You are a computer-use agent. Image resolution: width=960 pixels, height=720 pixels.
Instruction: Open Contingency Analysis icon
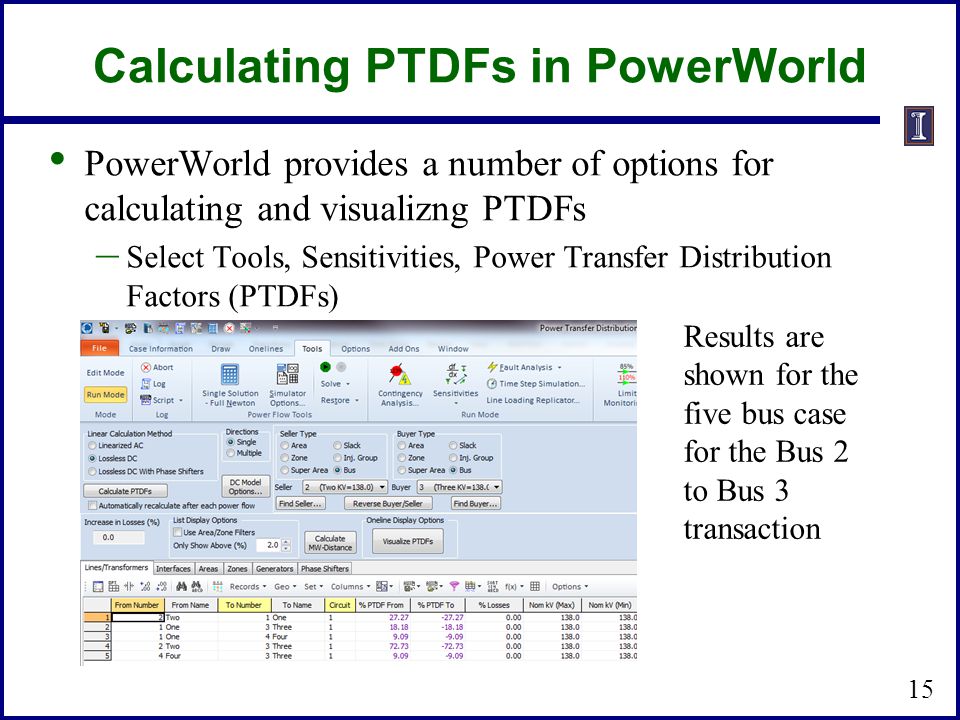[x=400, y=375]
